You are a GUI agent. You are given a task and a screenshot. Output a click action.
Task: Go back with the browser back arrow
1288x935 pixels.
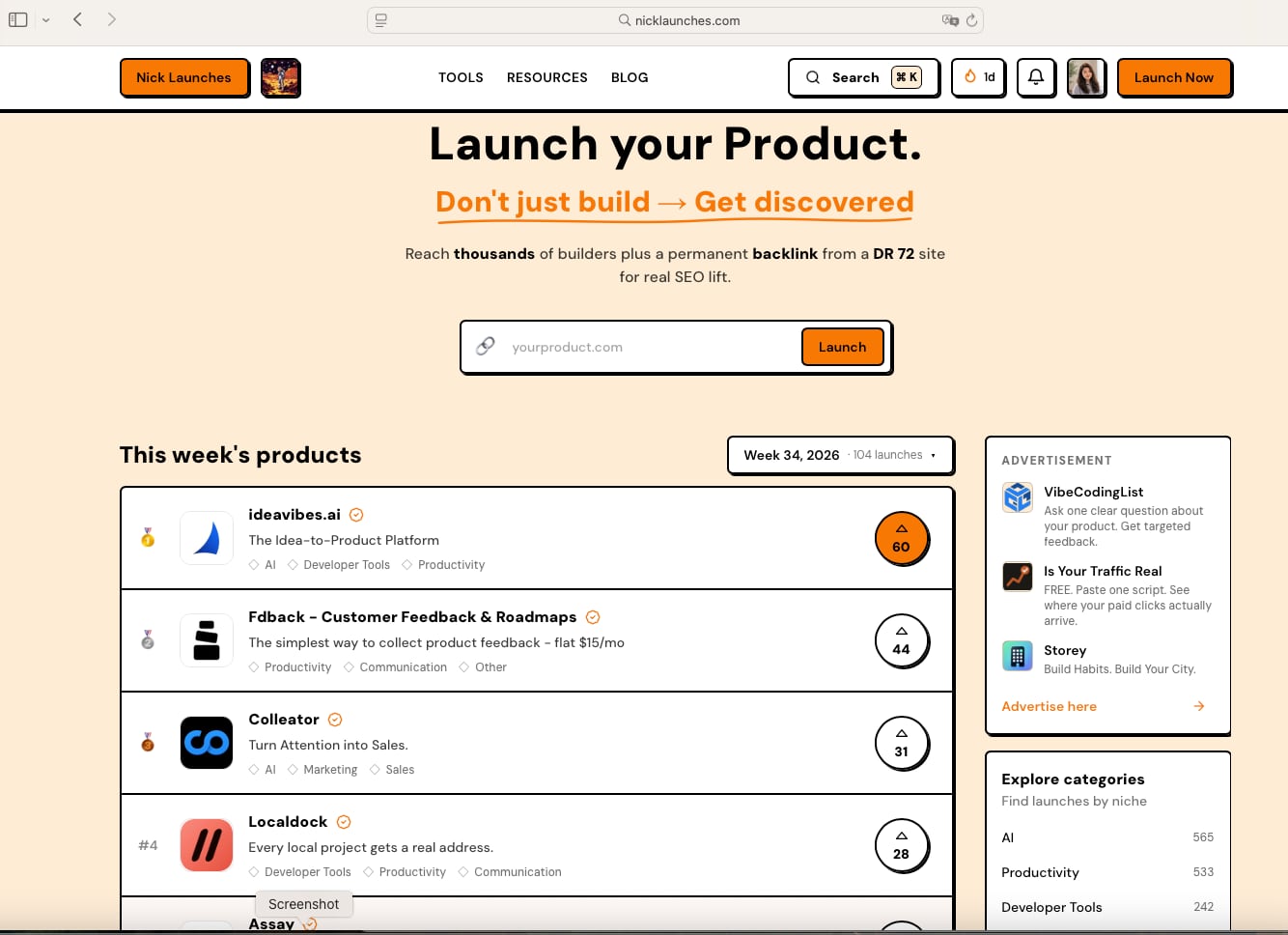tap(78, 19)
